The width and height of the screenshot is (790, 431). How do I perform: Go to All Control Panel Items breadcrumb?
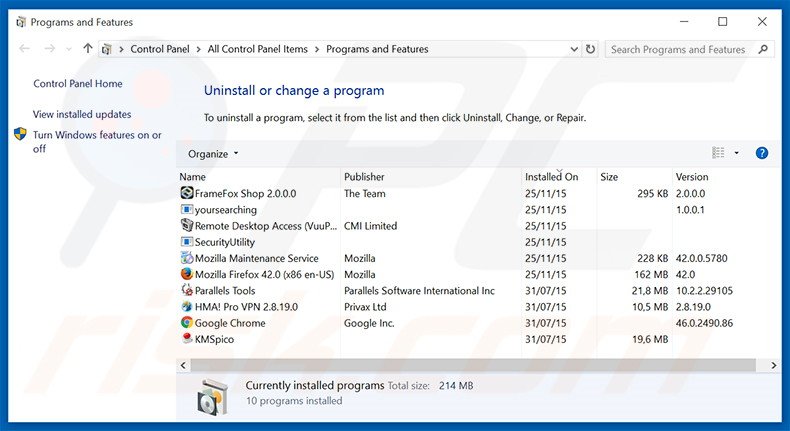click(x=257, y=49)
